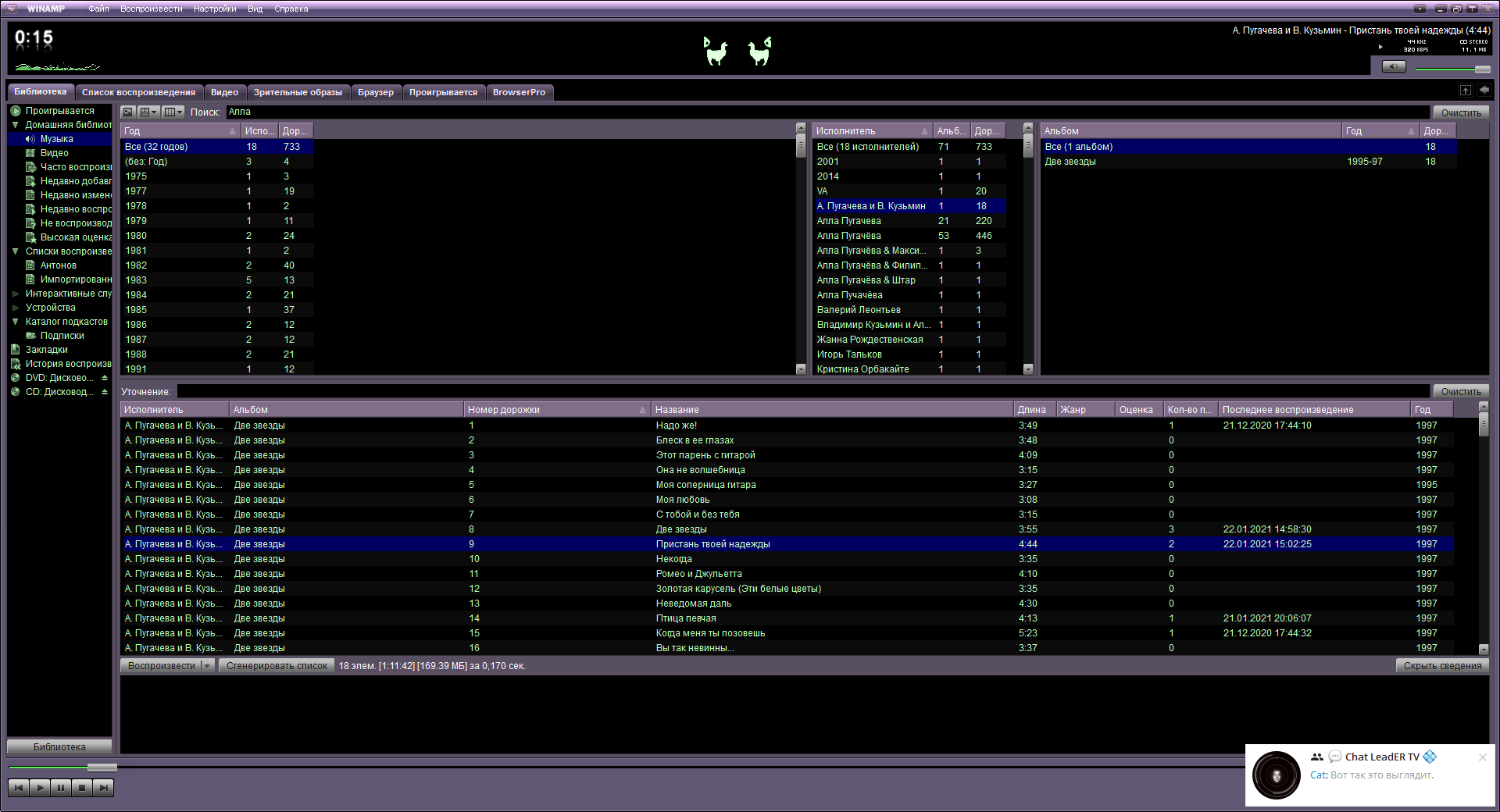
Task: Start playback with the Play button
Action: [x=40, y=788]
